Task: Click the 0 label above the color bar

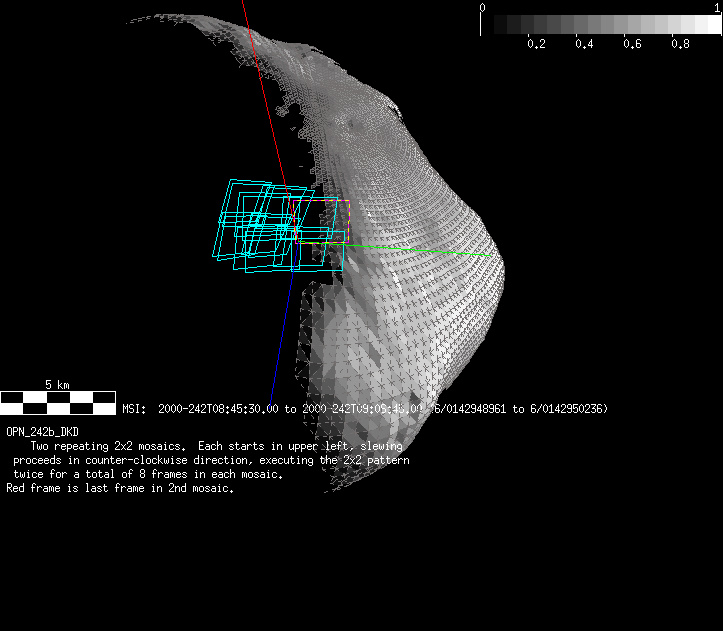Action: [x=483, y=7]
